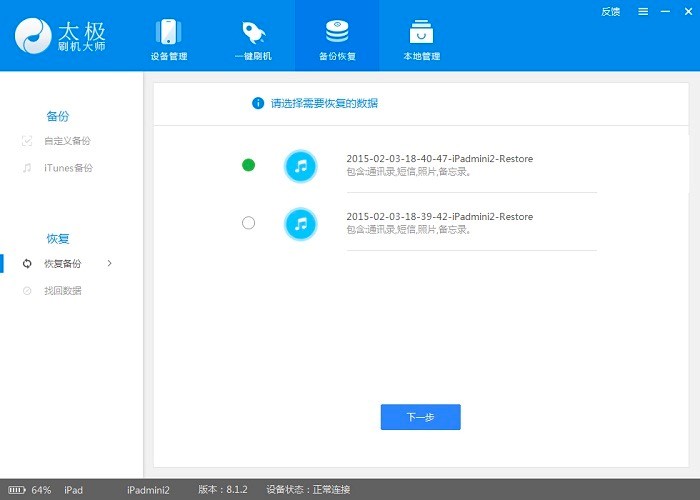Image resolution: width=700 pixels, height=500 pixels.
Task: Select the 2015-02-03-18-39-42 backup radio button
Action: tap(249, 223)
